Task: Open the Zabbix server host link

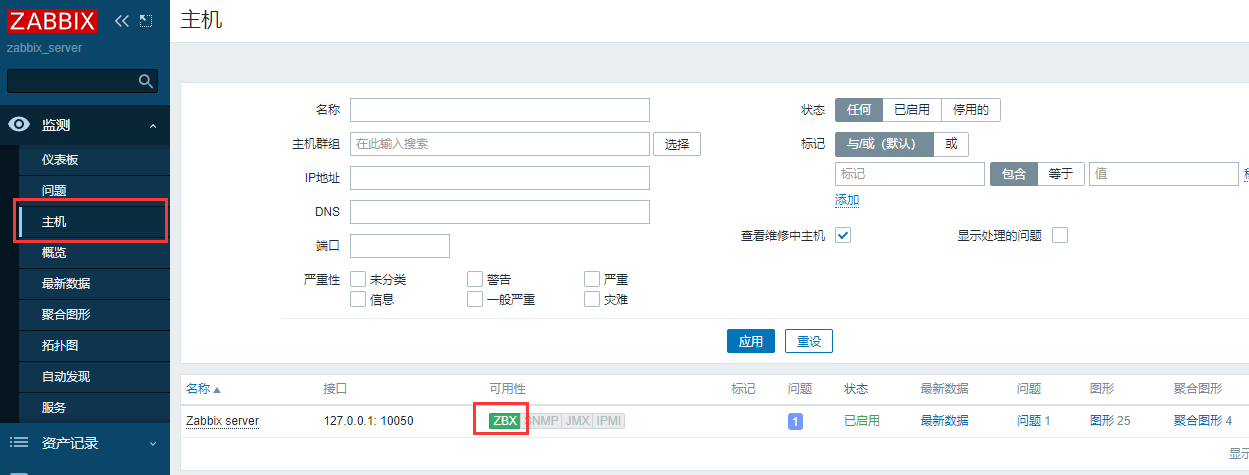Action: click(x=223, y=421)
